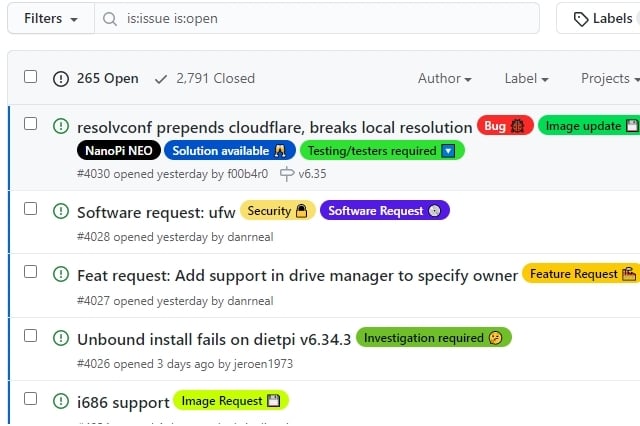Open the Label filter dropdown
This screenshot has height=426, width=640.
point(526,78)
